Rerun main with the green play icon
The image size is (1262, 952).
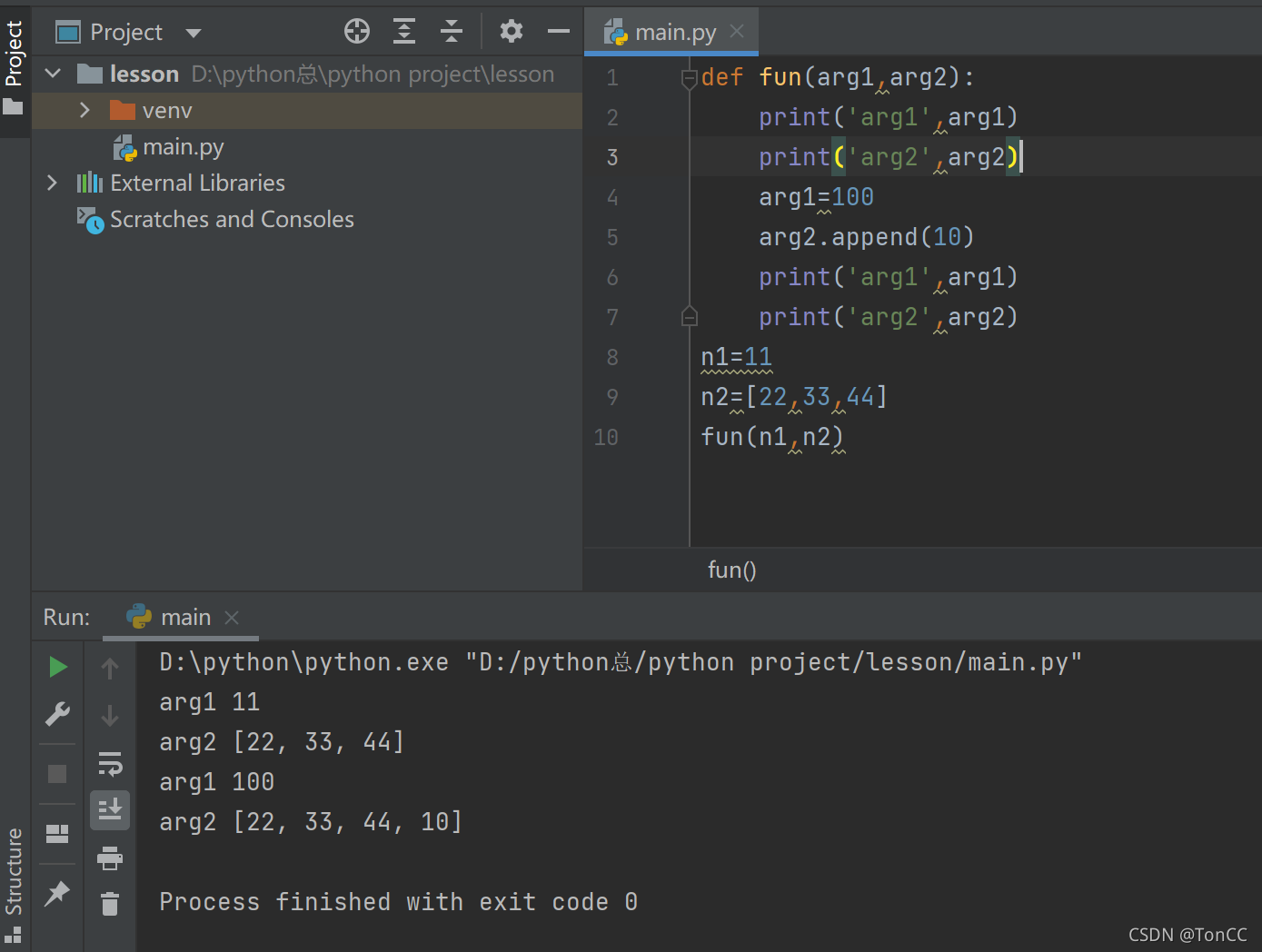click(57, 667)
